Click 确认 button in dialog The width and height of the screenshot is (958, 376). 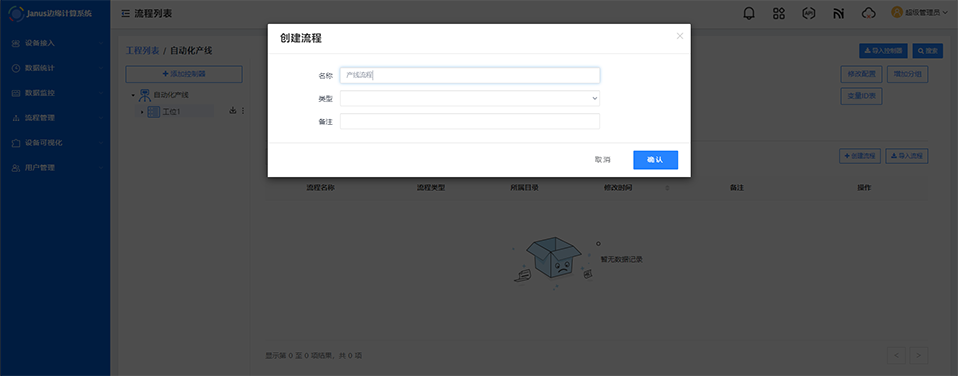[656, 160]
